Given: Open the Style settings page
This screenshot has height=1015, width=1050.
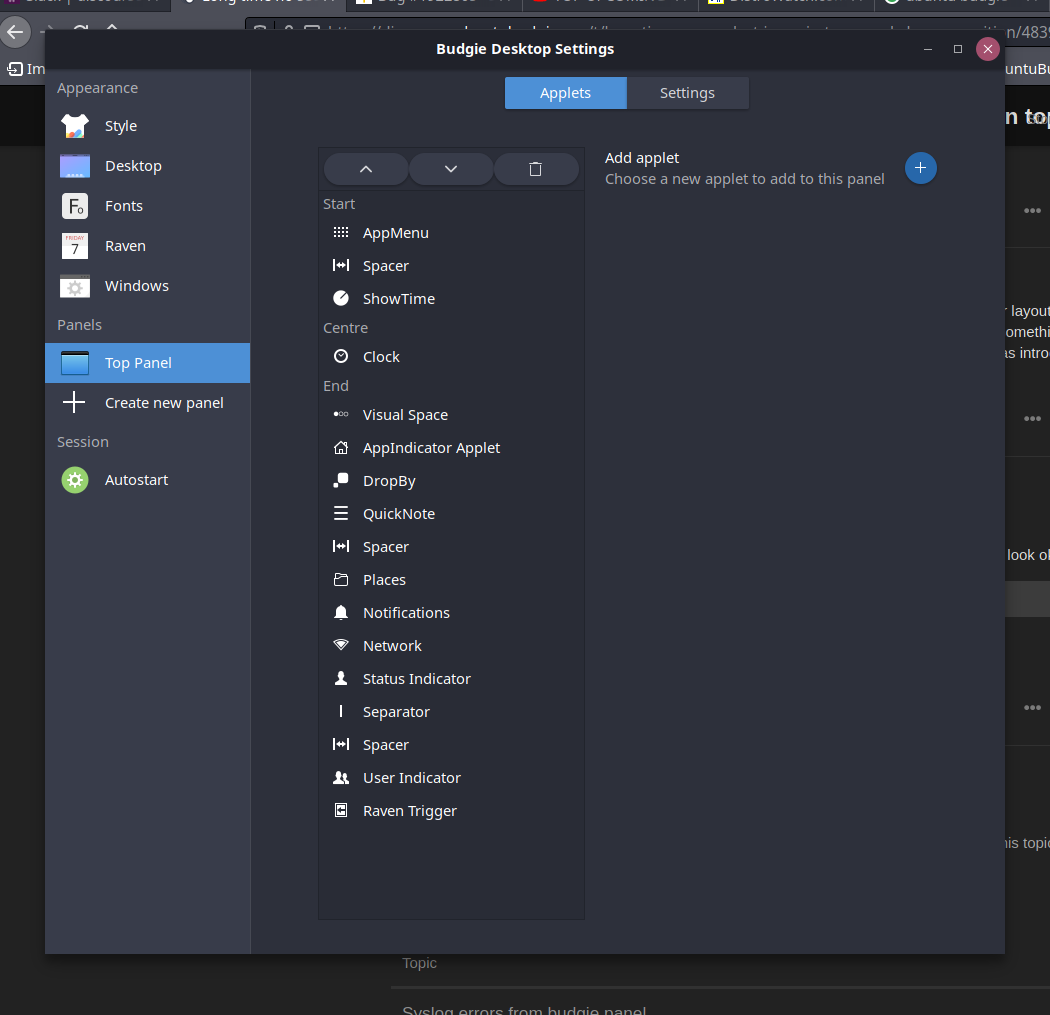Looking at the screenshot, I should (x=147, y=126).
